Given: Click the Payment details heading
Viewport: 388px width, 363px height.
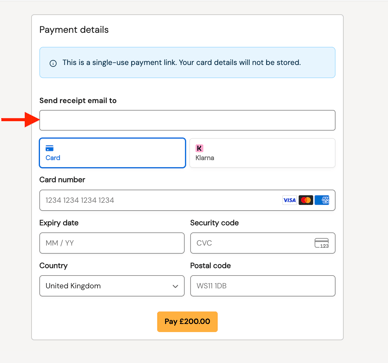Looking at the screenshot, I should [74, 30].
